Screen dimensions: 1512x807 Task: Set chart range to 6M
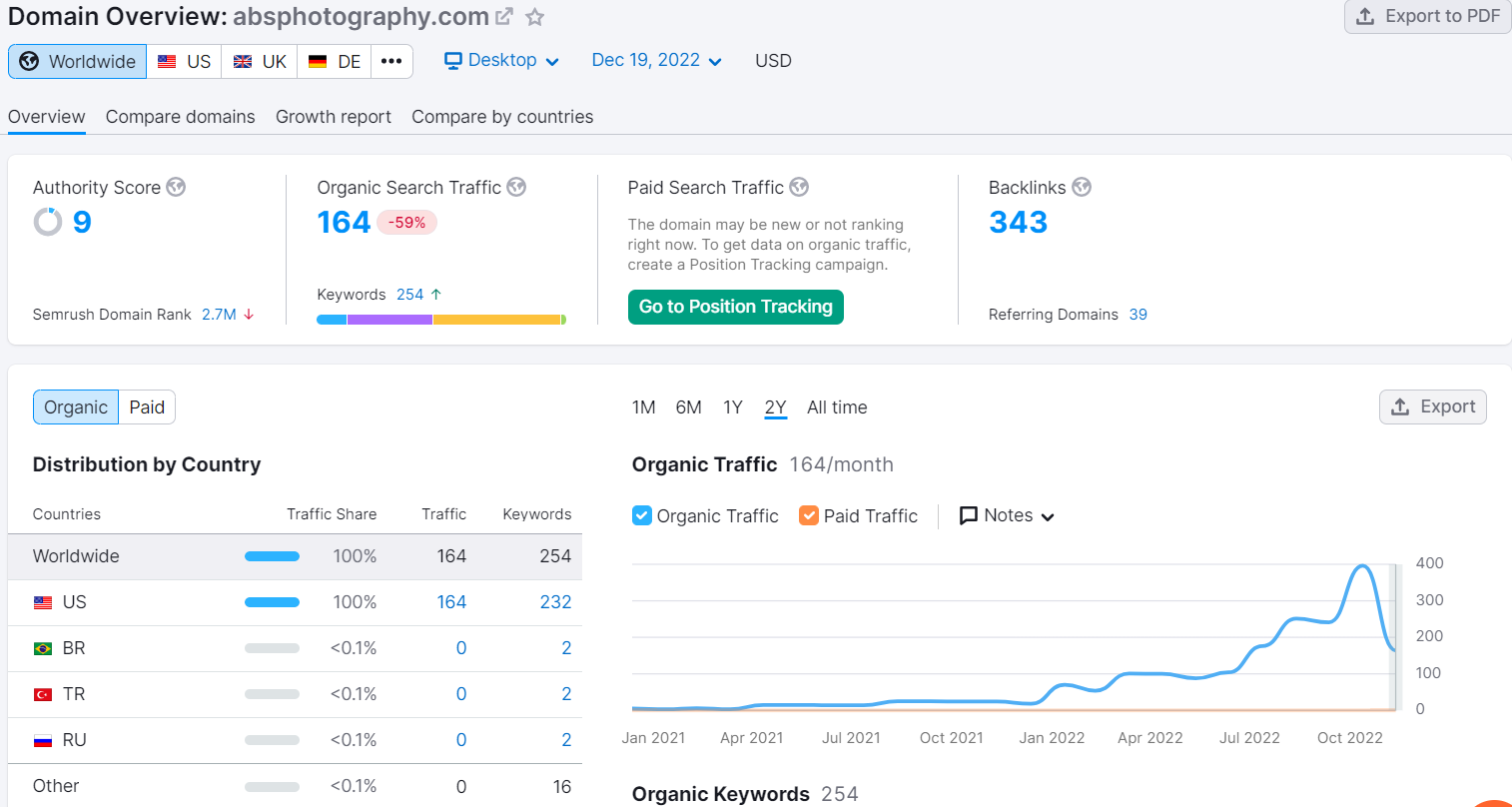(x=689, y=406)
